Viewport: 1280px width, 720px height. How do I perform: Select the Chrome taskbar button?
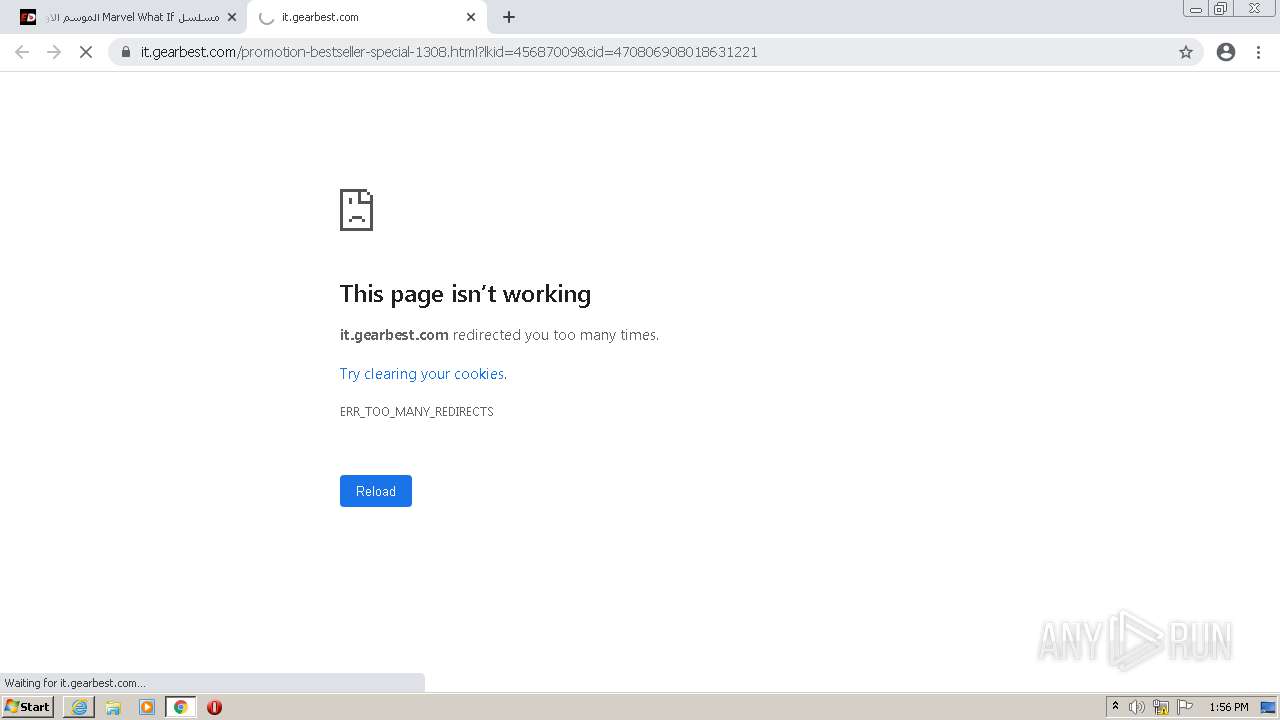click(x=180, y=707)
